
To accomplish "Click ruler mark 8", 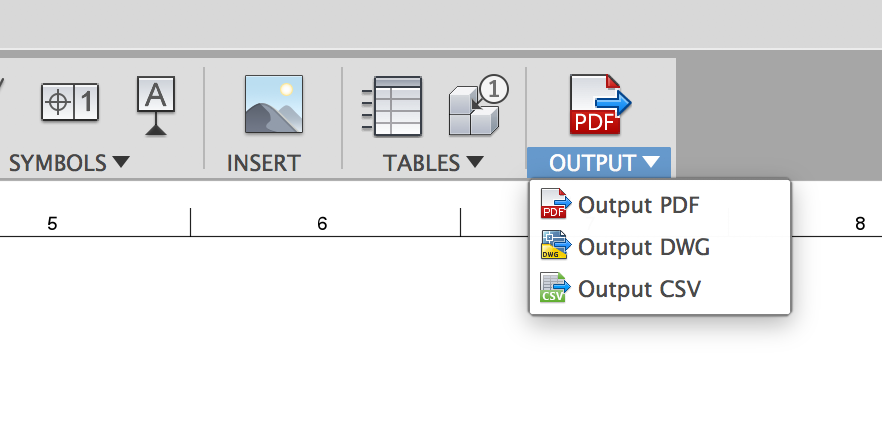I will 860,224.
